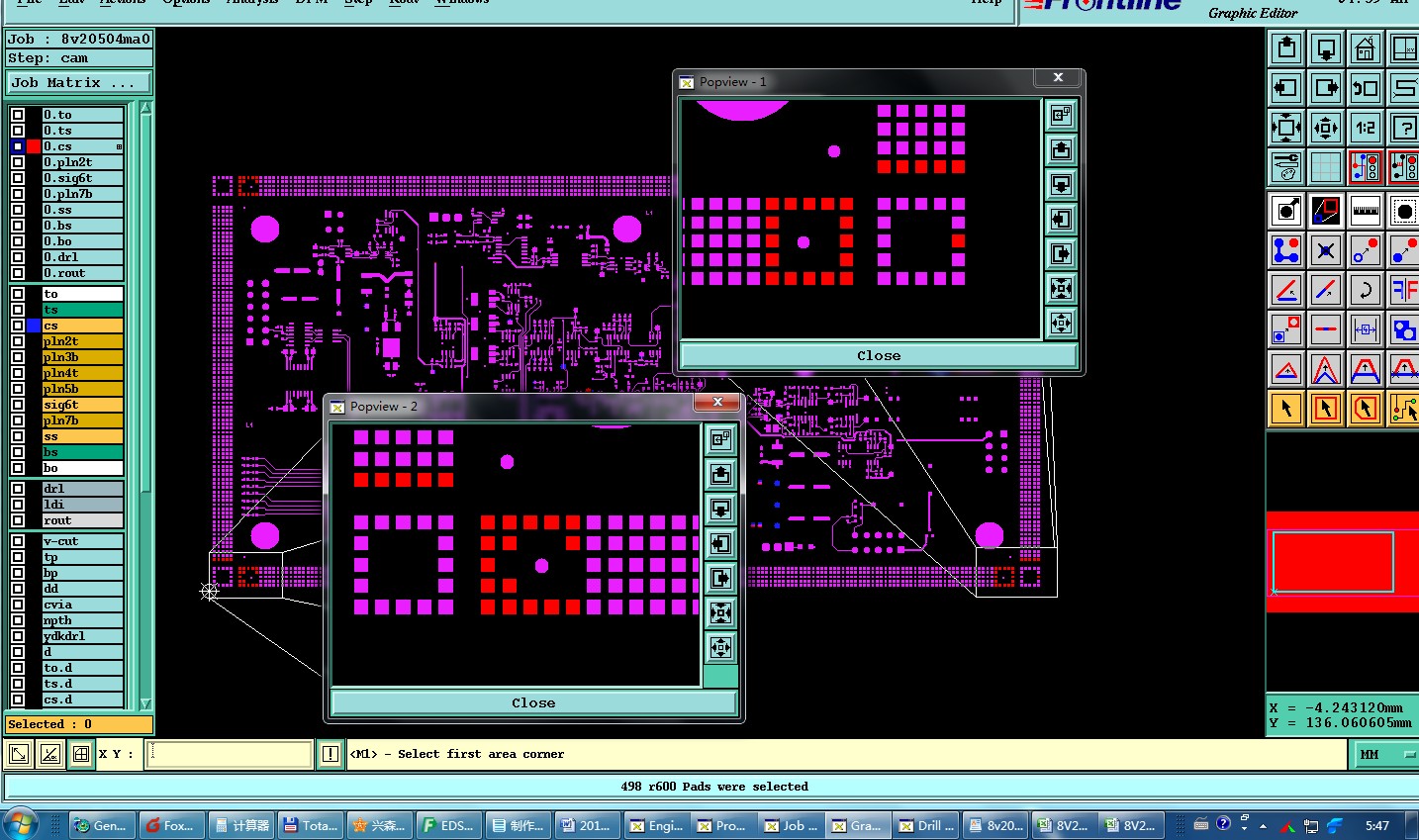This screenshot has width=1419, height=840.
Task: Select the ts layer name
Action: (83, 310)
